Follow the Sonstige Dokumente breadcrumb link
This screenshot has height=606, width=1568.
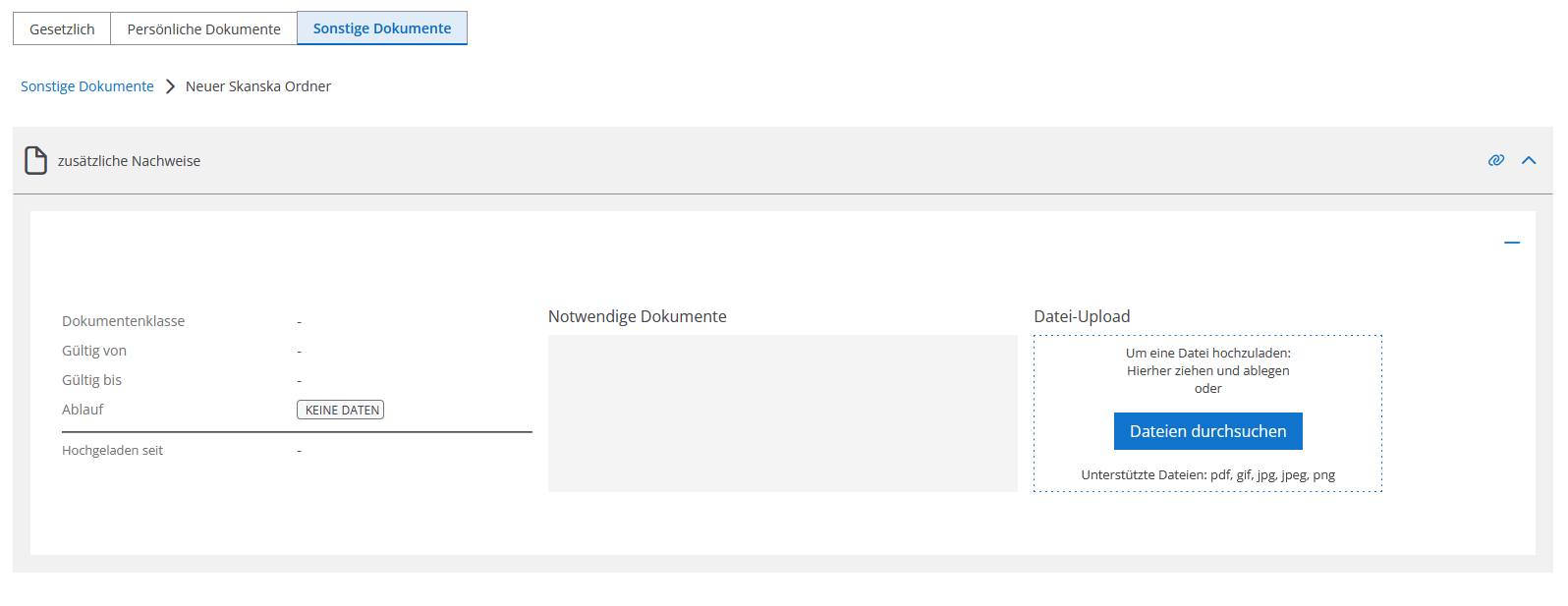click(87, 86)
